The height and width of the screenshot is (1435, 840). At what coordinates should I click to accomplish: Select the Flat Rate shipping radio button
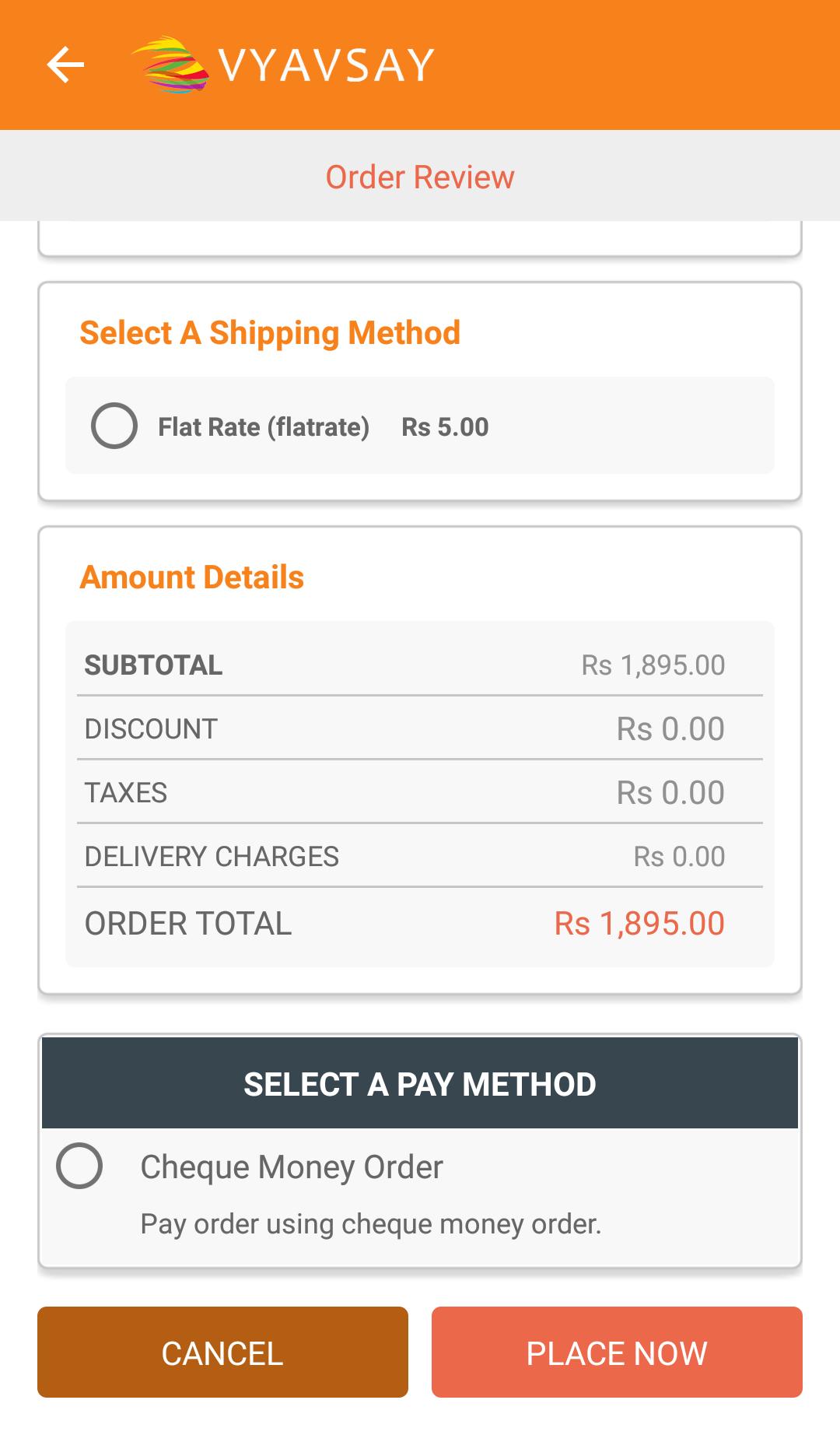[x=114, y=426]
